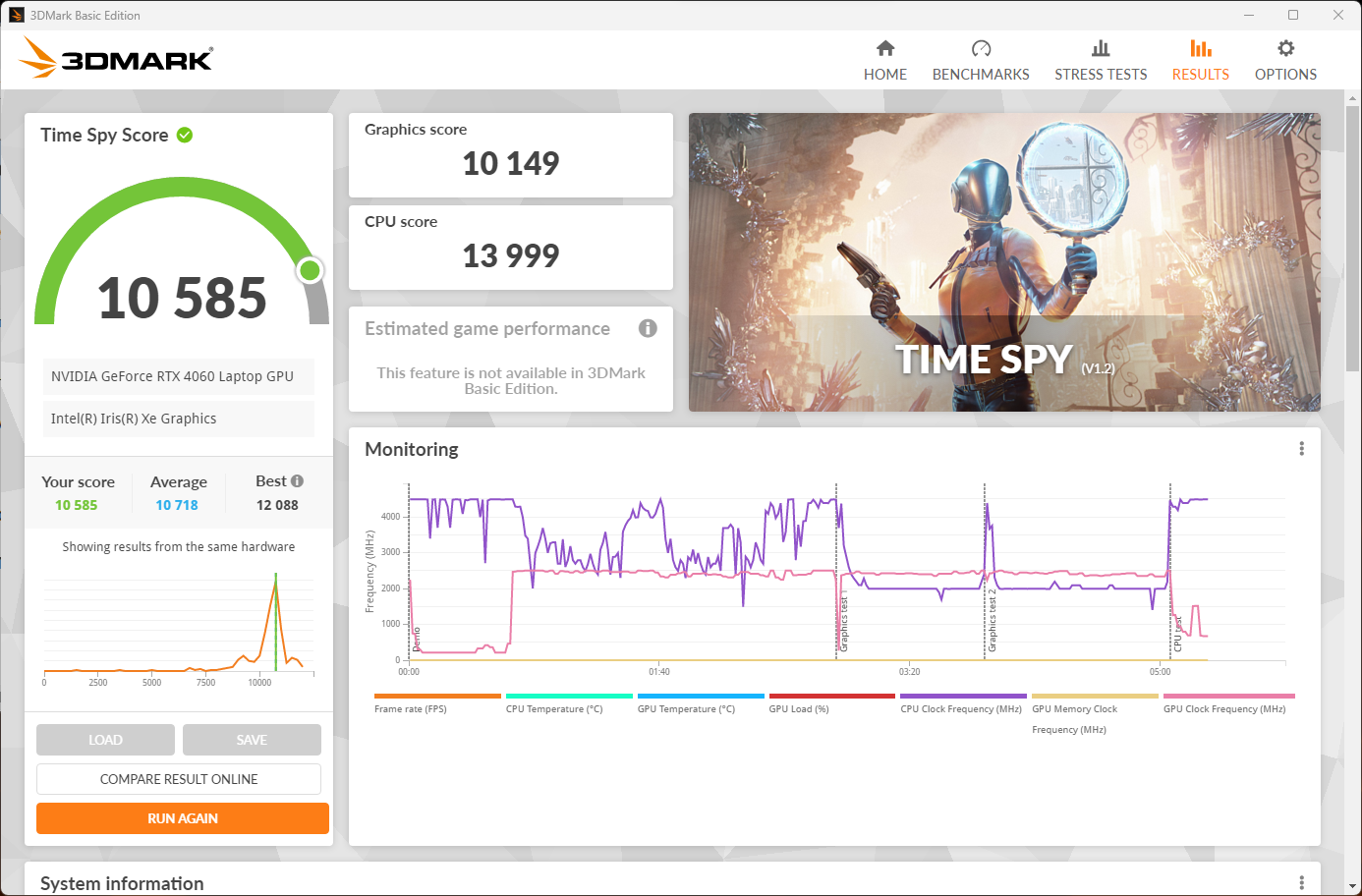This screenshot has height=896, width=1362.
Task: Click the green validation check icon
Action: [185, 135]
